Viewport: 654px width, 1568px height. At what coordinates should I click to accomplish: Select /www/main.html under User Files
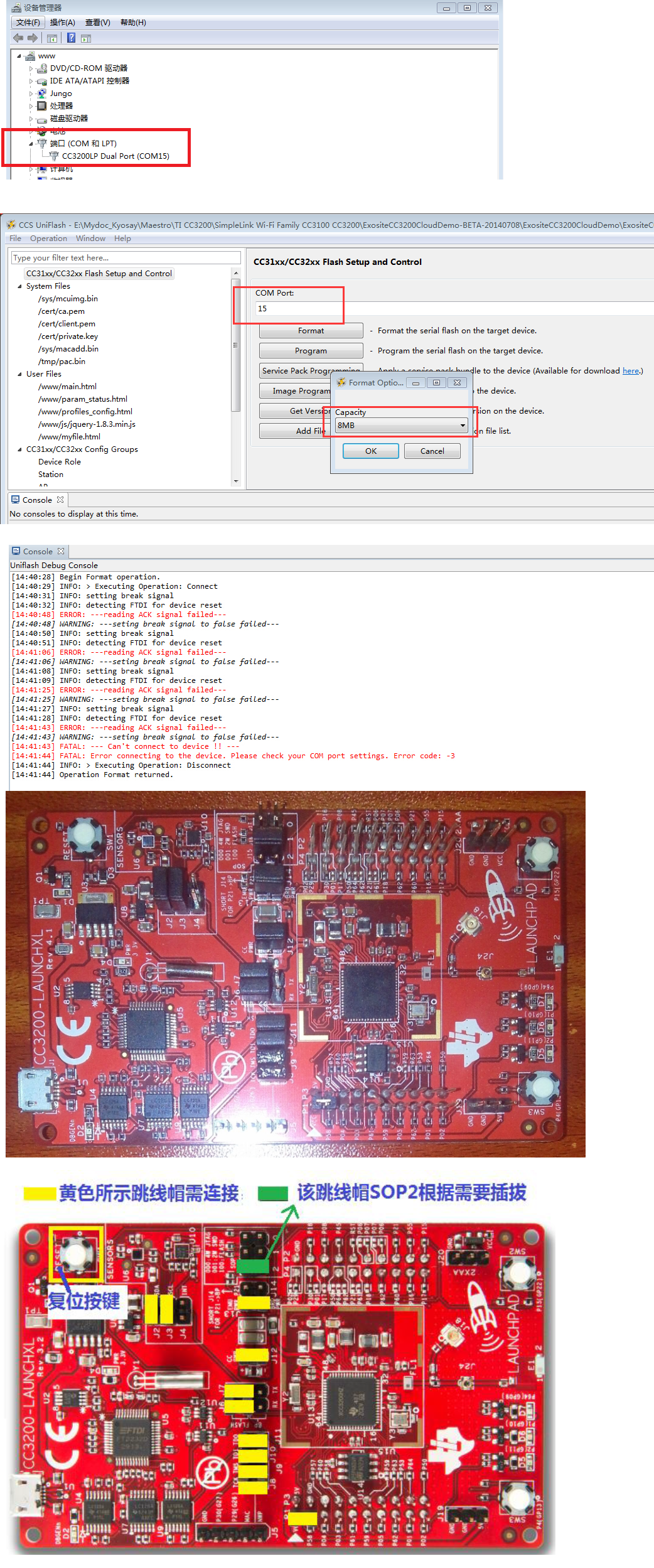pyautogui.click(x=67, y=387)
